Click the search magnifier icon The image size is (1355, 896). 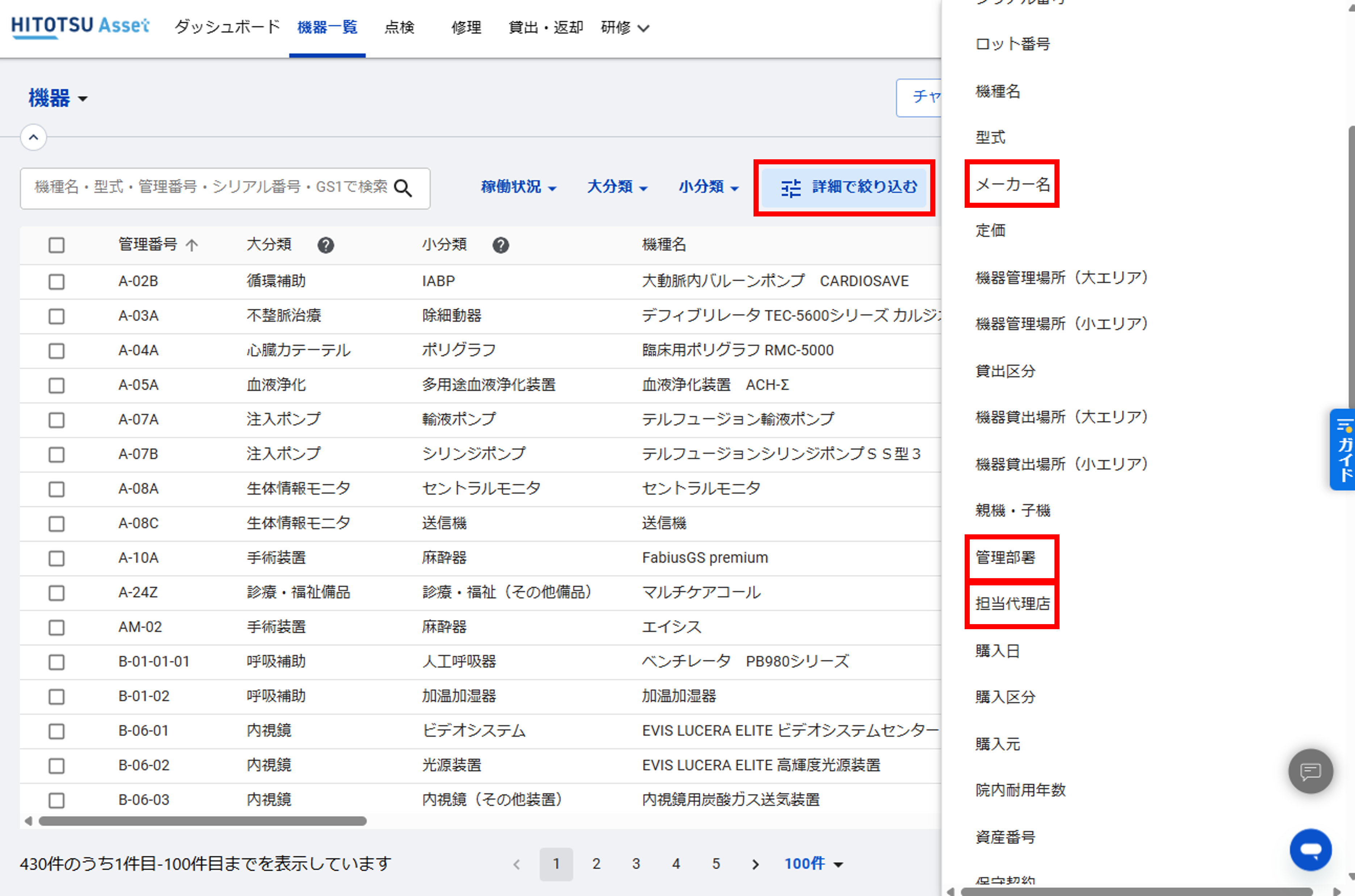click(403, 188)
